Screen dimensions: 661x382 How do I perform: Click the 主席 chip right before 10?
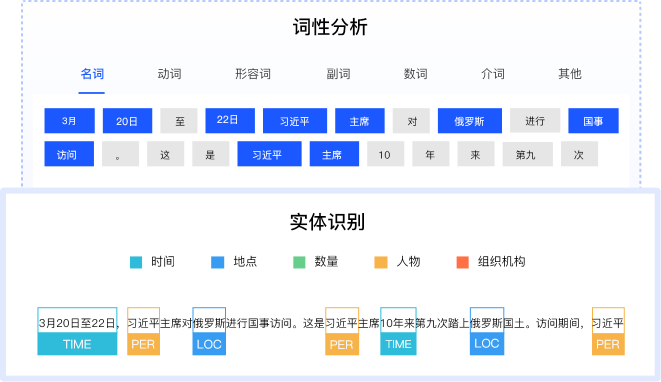(x=334, y=154)
